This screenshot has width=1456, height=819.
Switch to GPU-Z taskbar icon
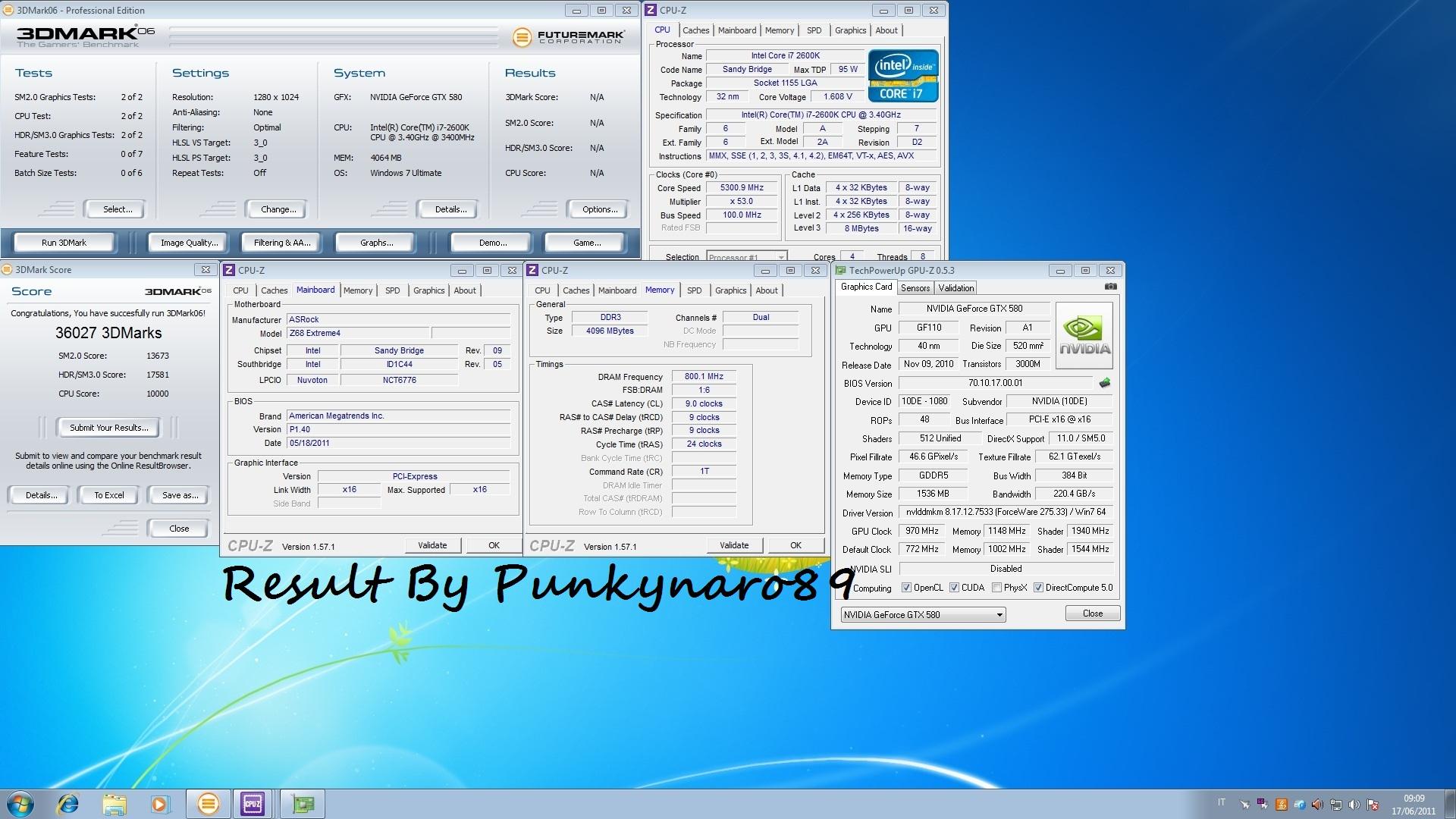pos(303,804)
